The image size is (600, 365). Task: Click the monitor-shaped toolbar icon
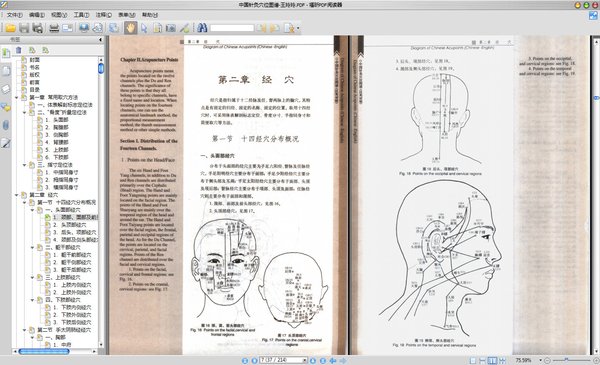click(84, 28)
